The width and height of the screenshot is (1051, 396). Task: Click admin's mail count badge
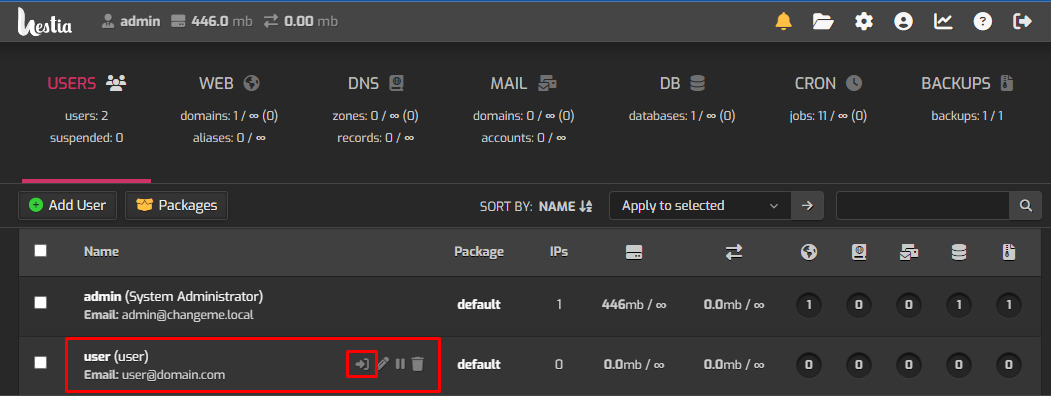click(x=909, y=305)
